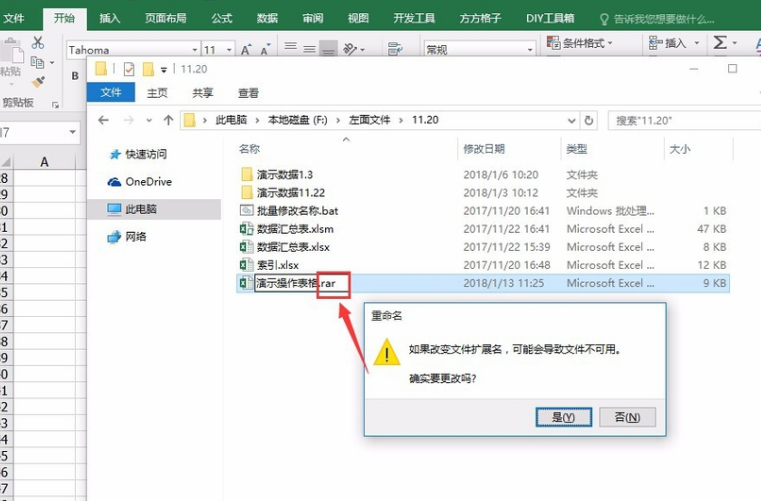Open the quick access toolbar customize arrow
Image resolution: width=761 pixels, height=501 pixels.
pyautogui.click(x=164, y=70)
